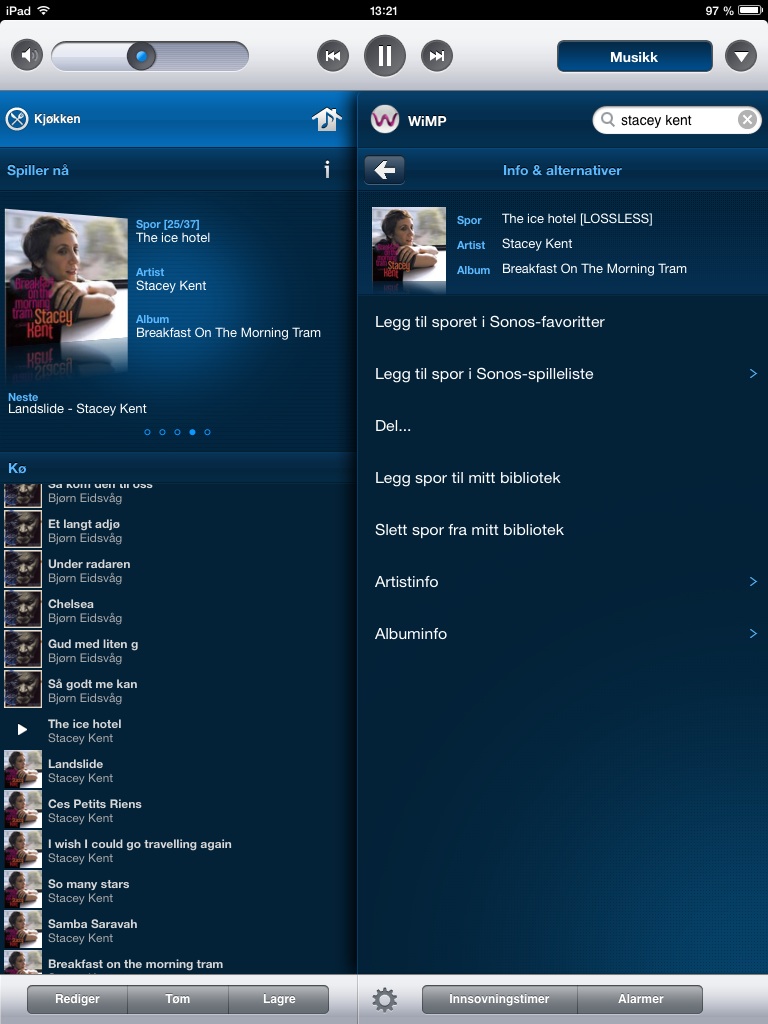Skip to previous track
This screenshot has width=768, height=1024.
pos(332,56)
